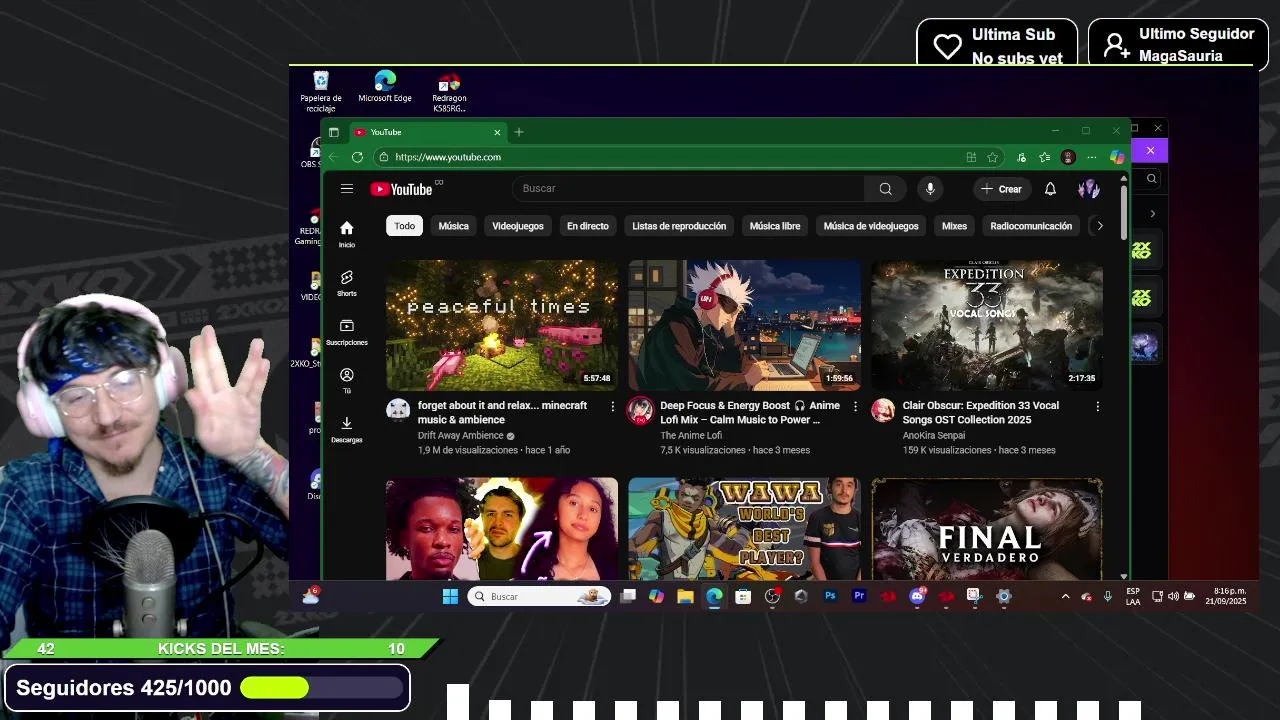
Task: Click the YouTube Buscar search field
Action: (x=688, y=188)
